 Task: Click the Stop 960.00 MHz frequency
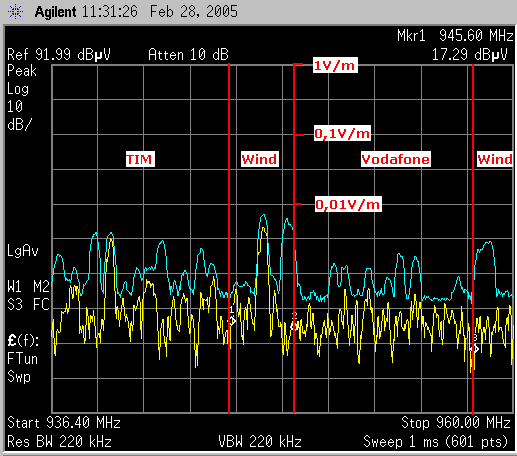[x=456, y=423]
